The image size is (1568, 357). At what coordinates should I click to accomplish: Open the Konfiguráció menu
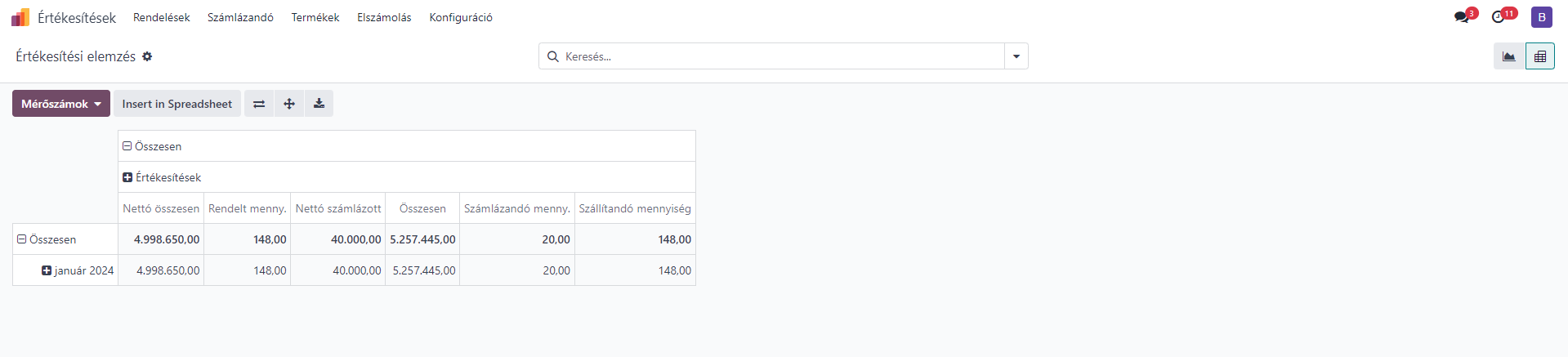(x=461, y=17)
